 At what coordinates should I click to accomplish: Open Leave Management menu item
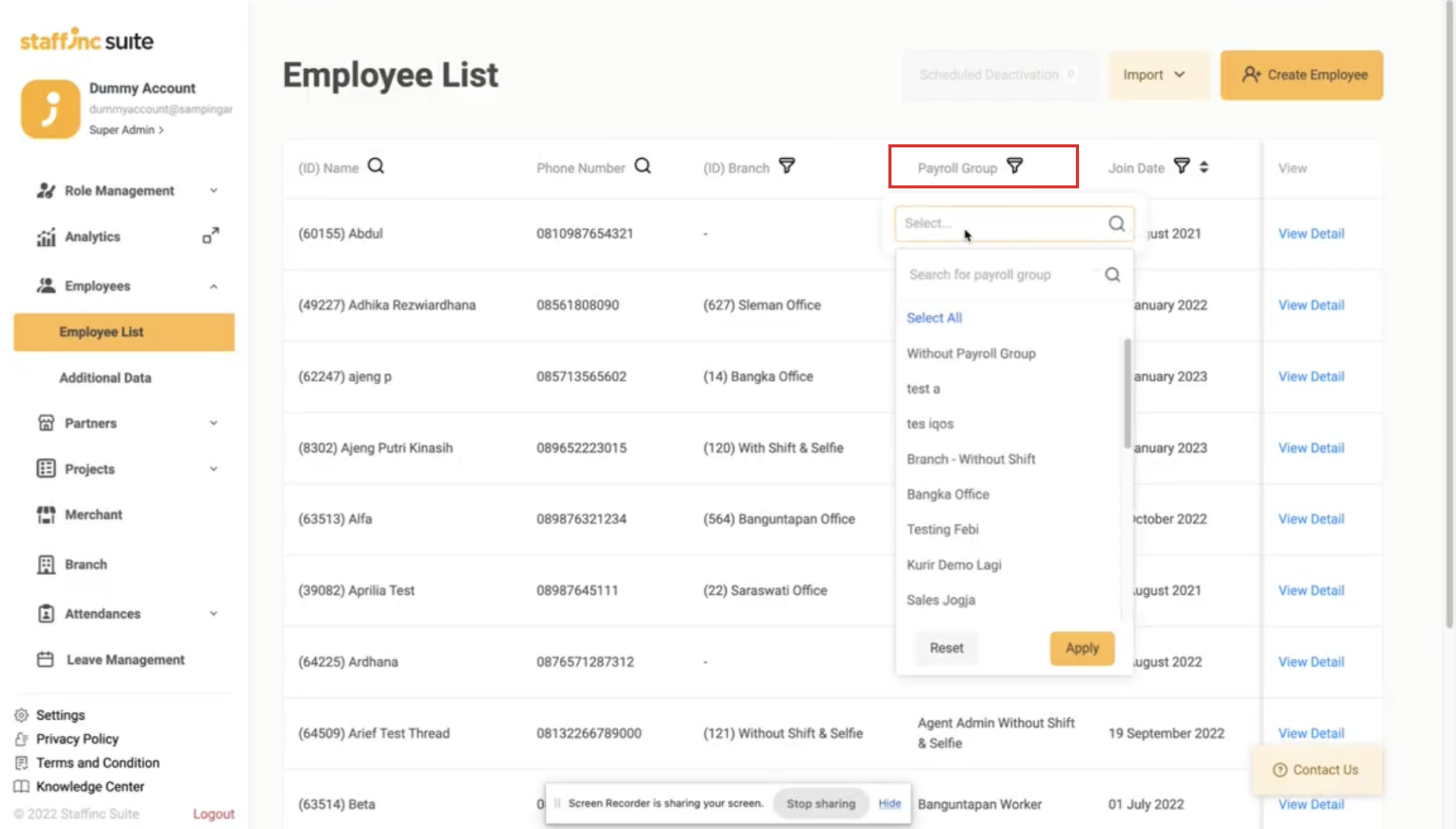coord(125,659)
